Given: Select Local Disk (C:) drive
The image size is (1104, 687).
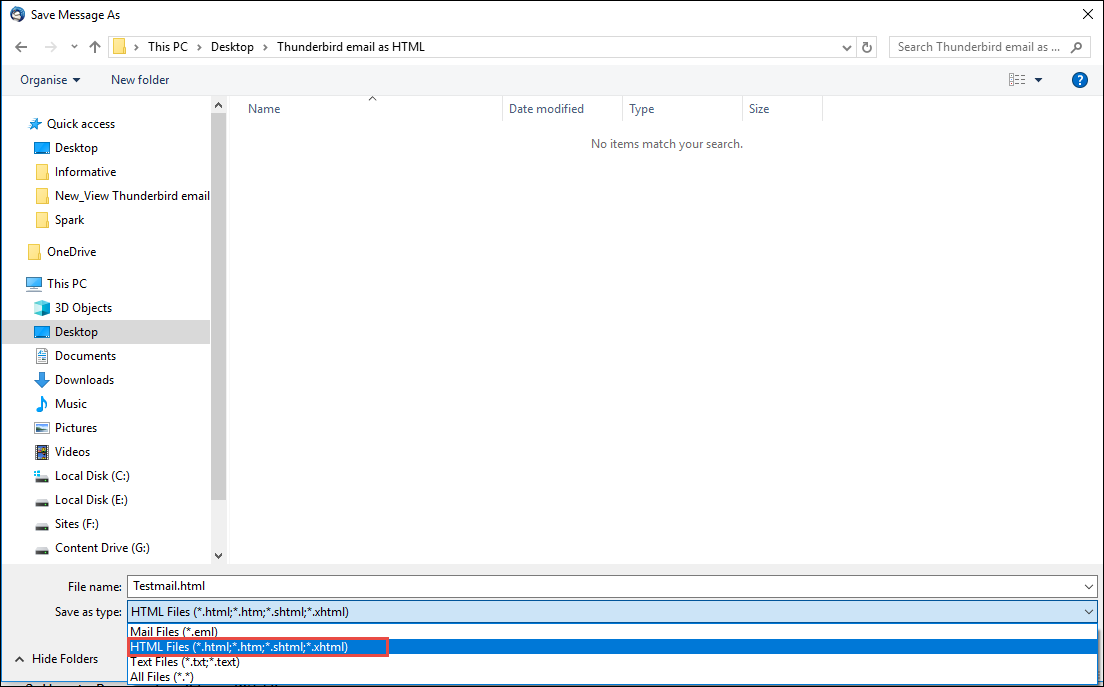Looking at the screenshot, I should coord(92,476).
